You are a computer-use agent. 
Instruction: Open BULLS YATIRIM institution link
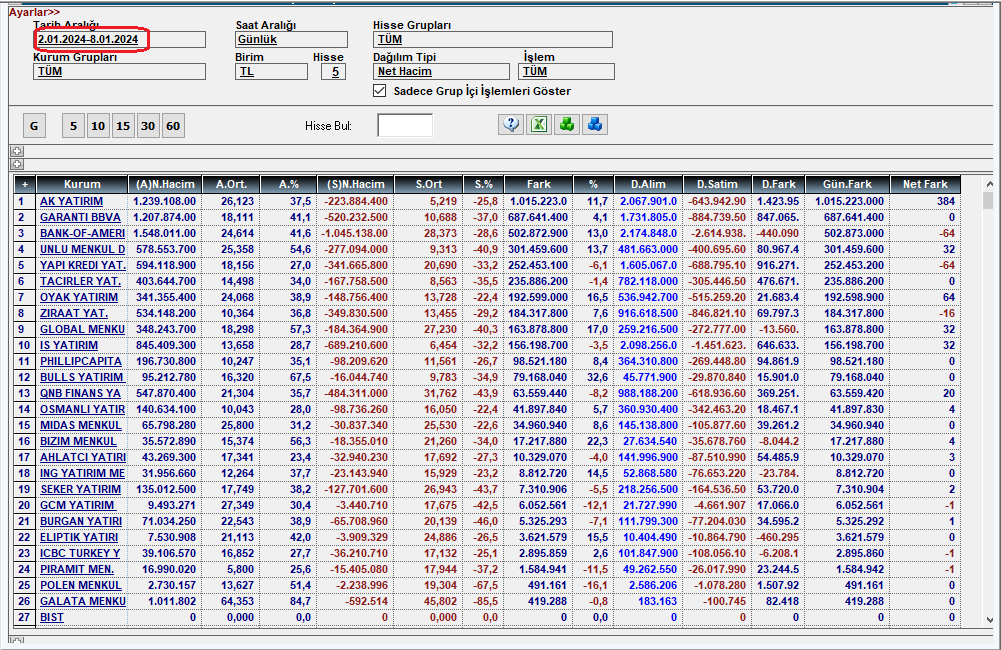[x=82, y=377]
